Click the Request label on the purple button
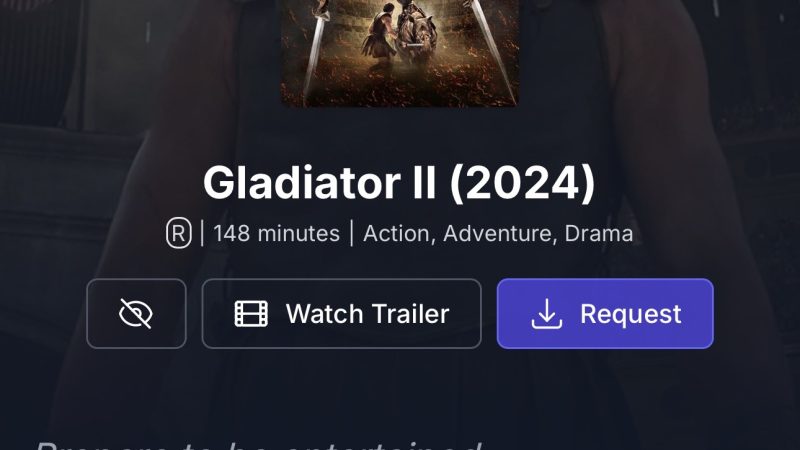800x450 pixels. coord(631,314)
